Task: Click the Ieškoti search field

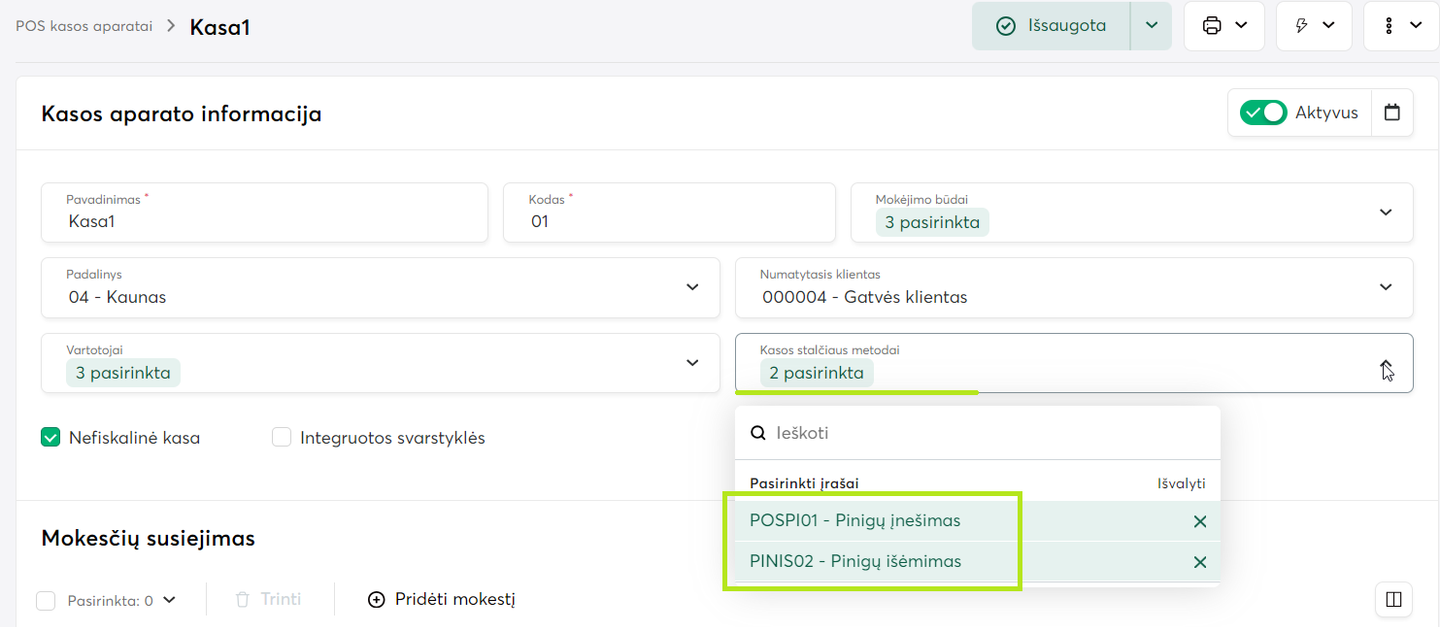Action: pyautogui.click(x=990, y=433)
